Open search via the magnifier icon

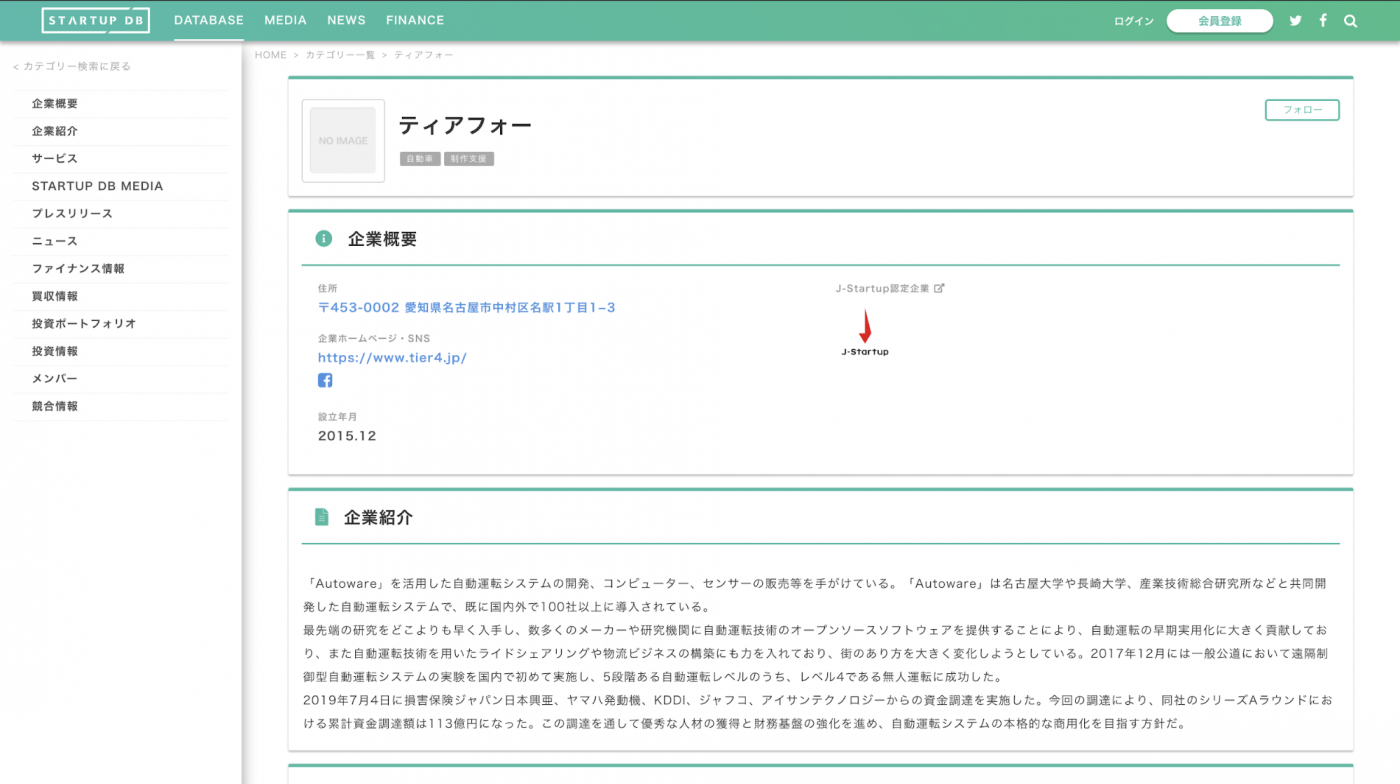1350,20
